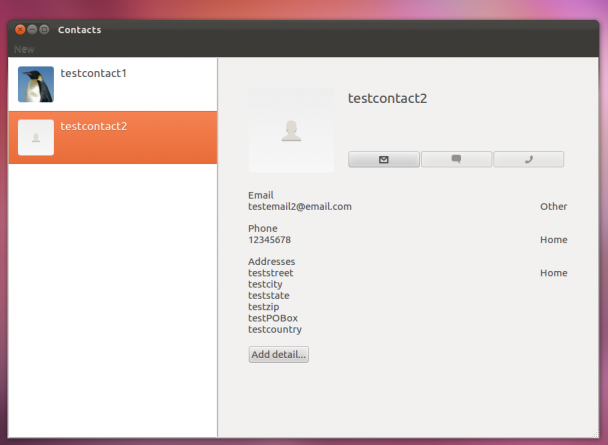This screenshot has width=608, height=445.
Task: Click the testPOBox address line
Action: 273,318
